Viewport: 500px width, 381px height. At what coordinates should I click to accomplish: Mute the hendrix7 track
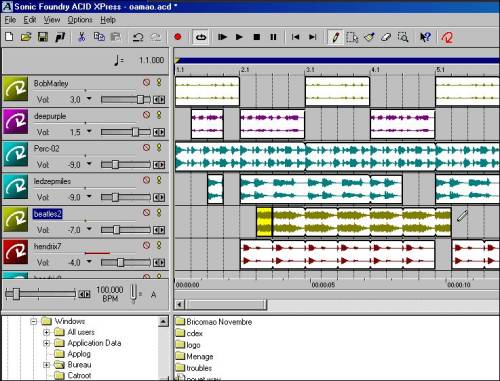pyautogui.click(x=146, y=245)
